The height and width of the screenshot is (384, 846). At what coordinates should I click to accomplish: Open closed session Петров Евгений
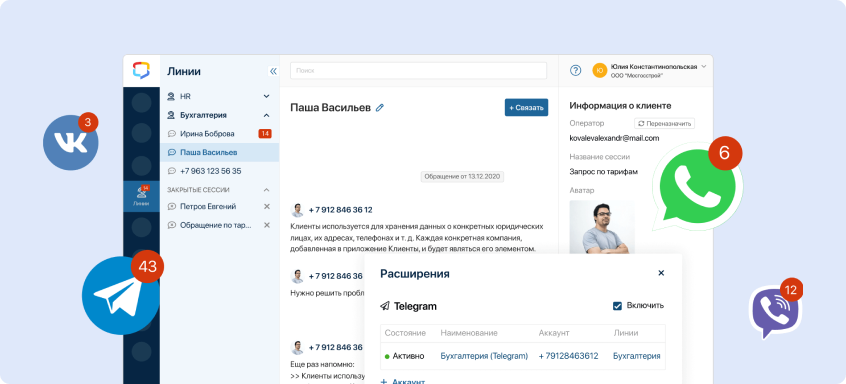tap(208, 207)
